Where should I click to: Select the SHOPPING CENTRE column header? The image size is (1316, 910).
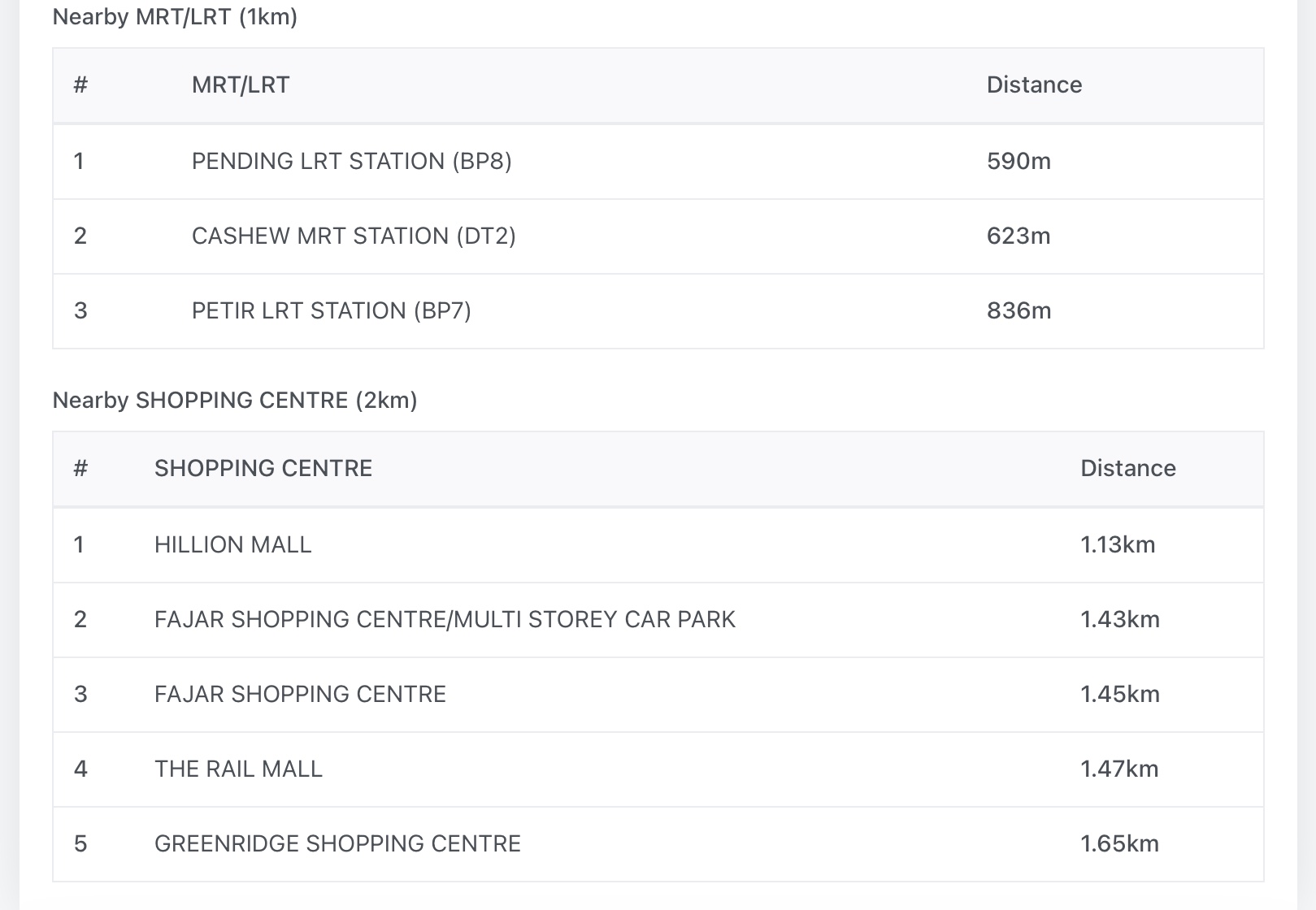[x=263, y=469]
